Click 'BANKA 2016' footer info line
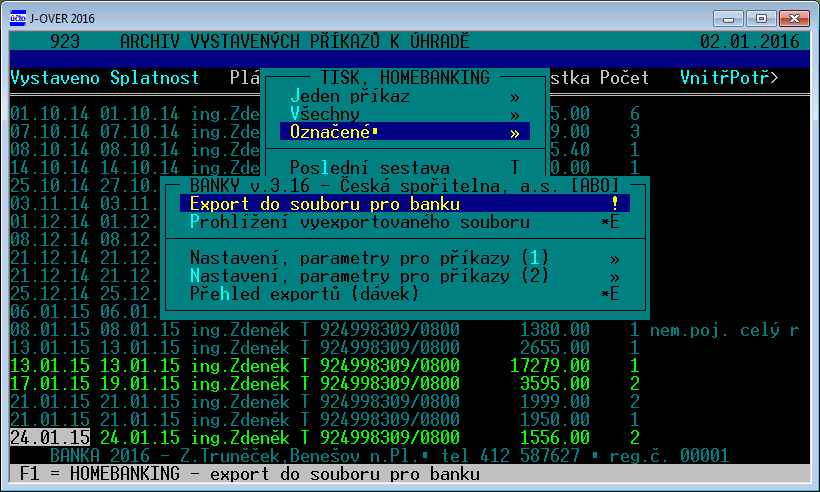 [x=390, y=455]
